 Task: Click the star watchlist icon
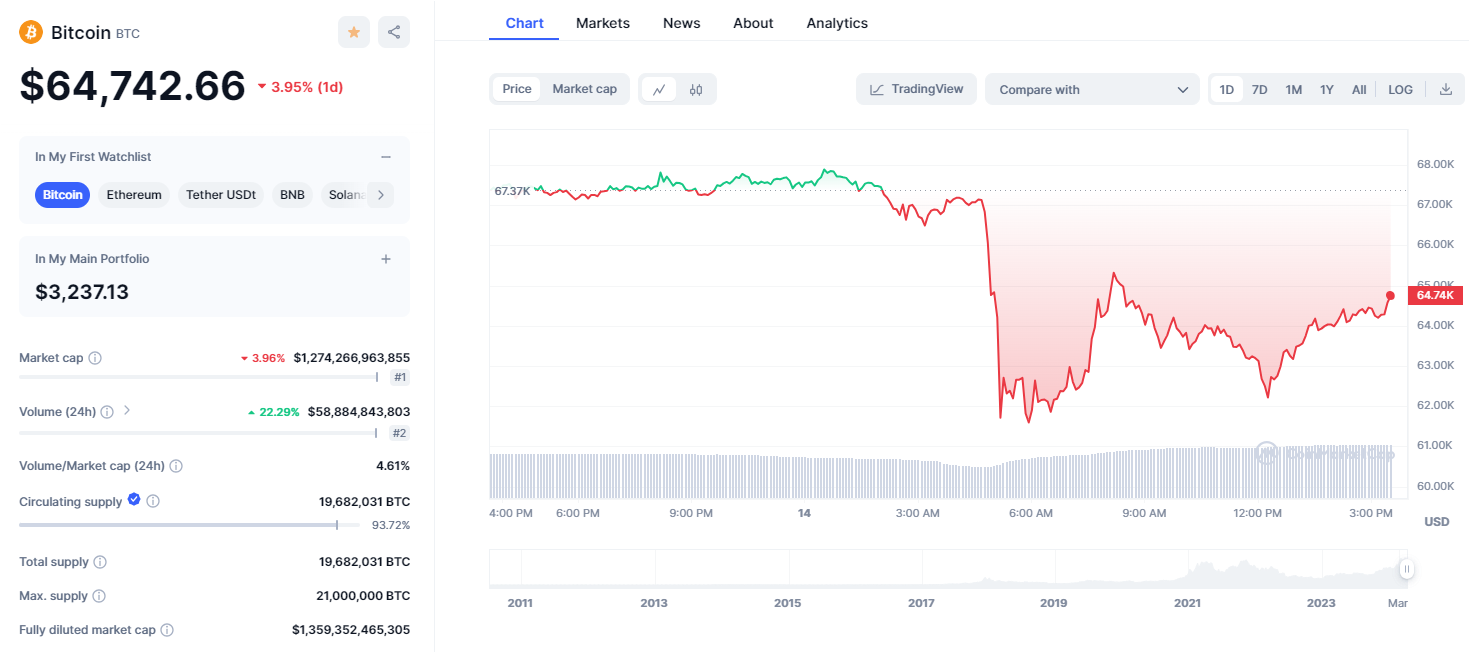pyautogui.click(x=353, y=32)
